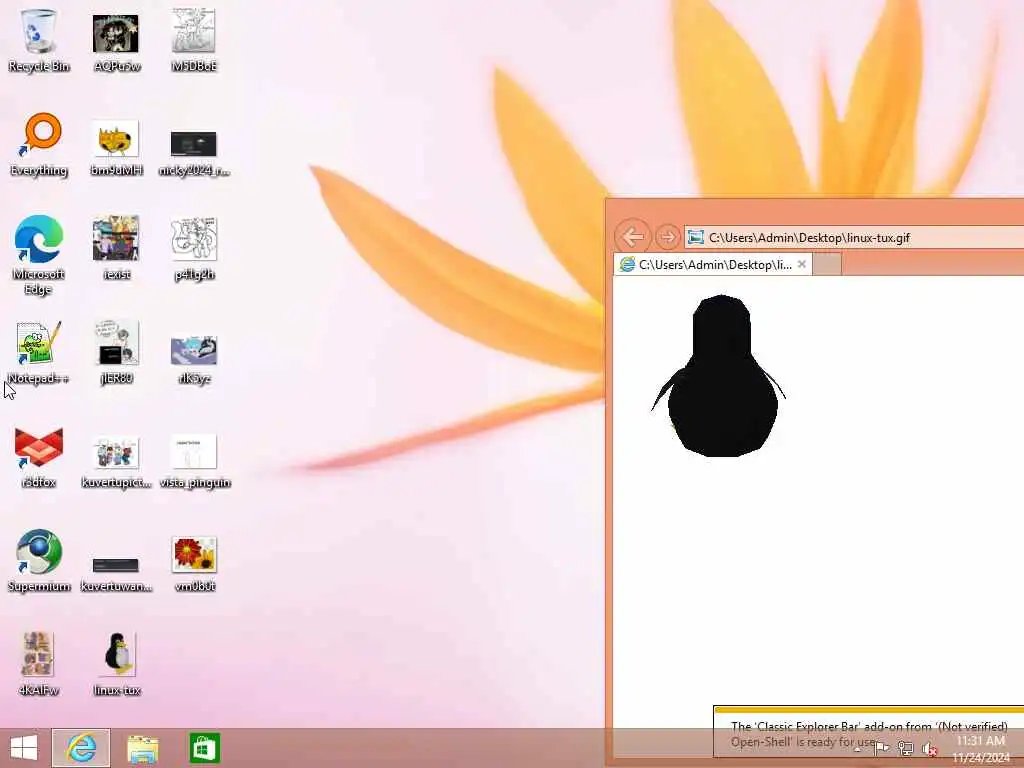Select the vista_pinguin image file
1024x768 pixels.
pos(194,461)
